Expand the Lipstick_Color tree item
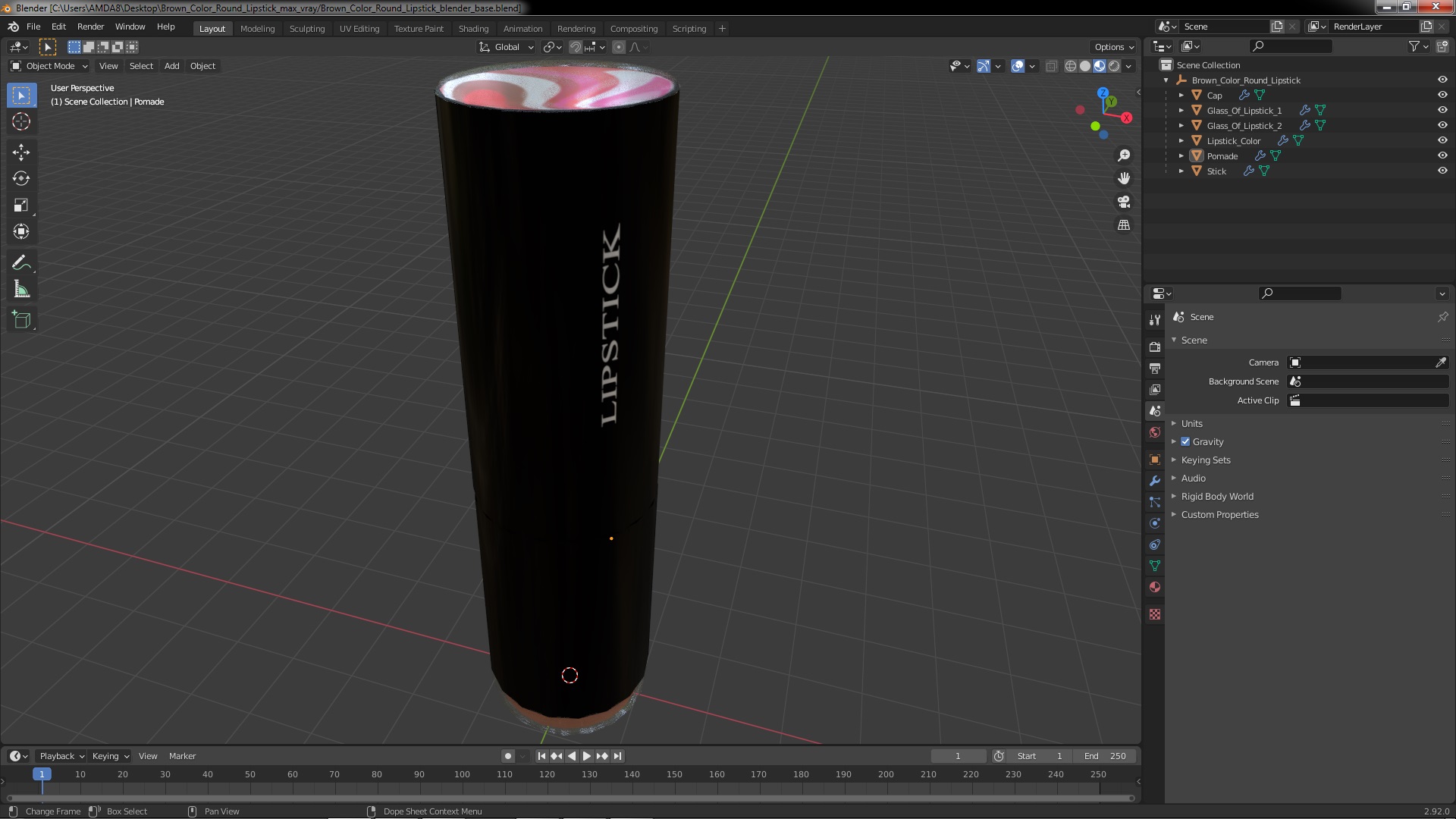Image resolution: width=1456 pixels, height=819 pixels. point(1181,141)
